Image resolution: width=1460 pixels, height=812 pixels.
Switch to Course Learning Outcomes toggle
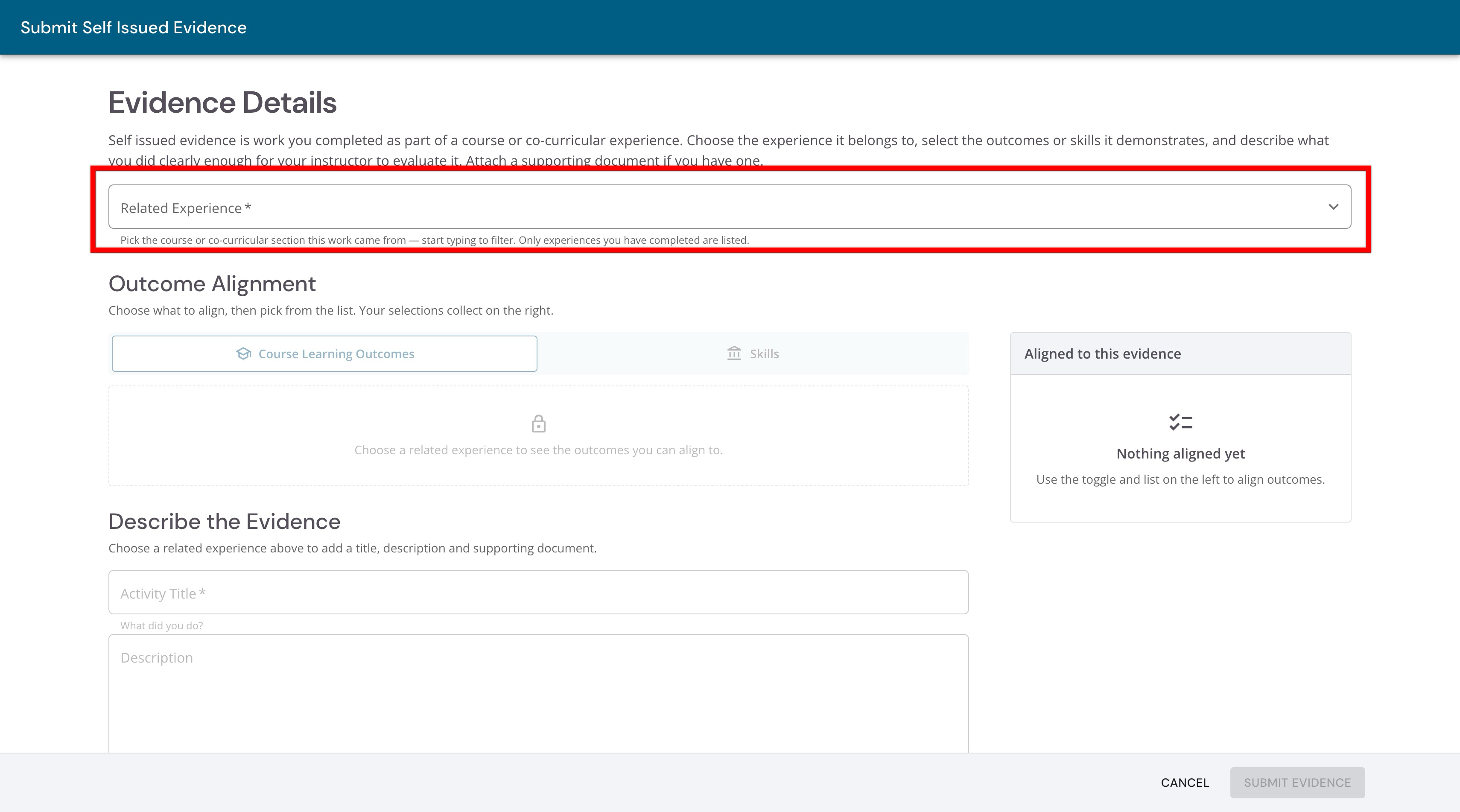(x=324, y=353)
